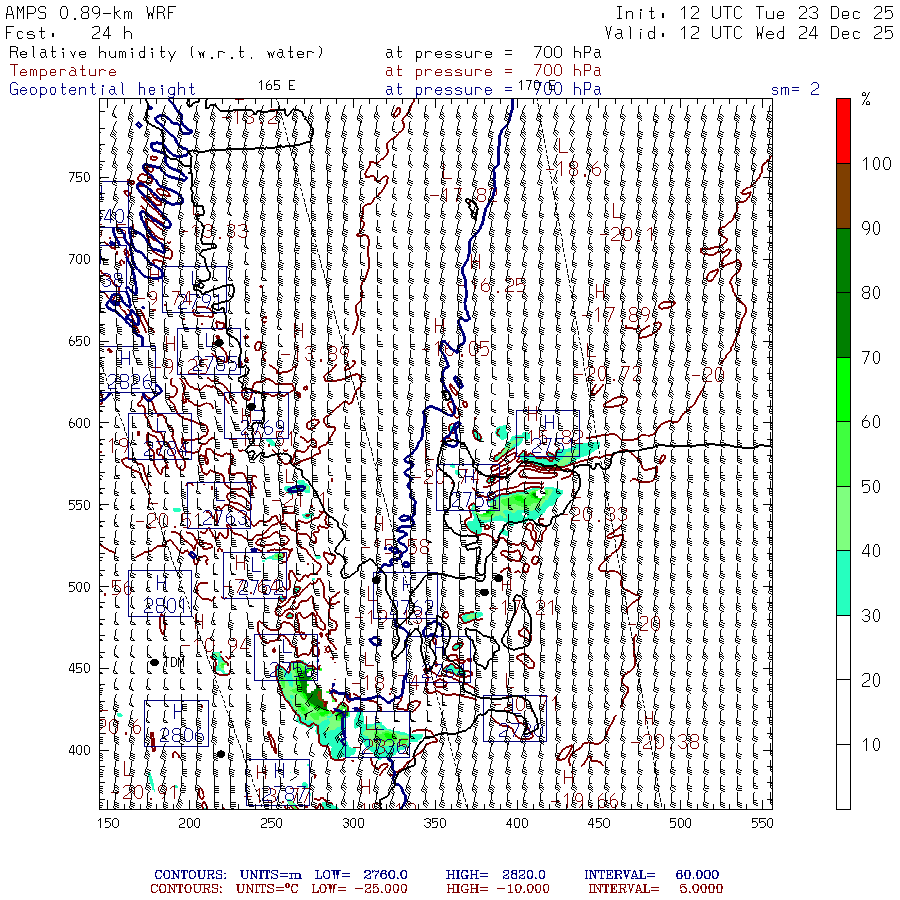This screenshot has width=900, height=900.
Task: Click the 'AMPS 0.89-km WRF' title text
Action: pyautogui.click(x=91, y=13)
